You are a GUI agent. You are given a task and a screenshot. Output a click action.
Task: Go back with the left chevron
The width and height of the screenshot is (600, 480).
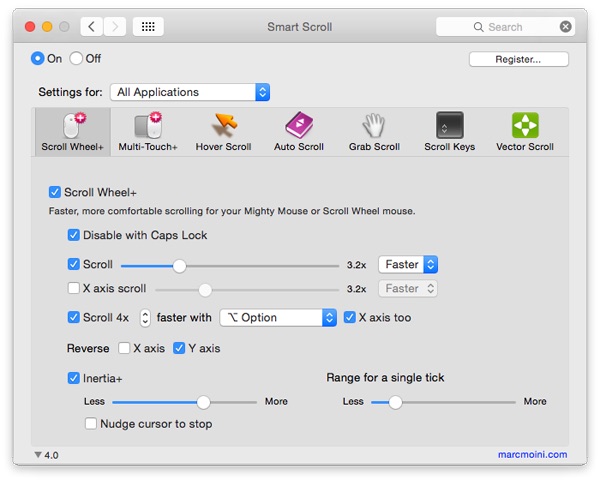91,27
